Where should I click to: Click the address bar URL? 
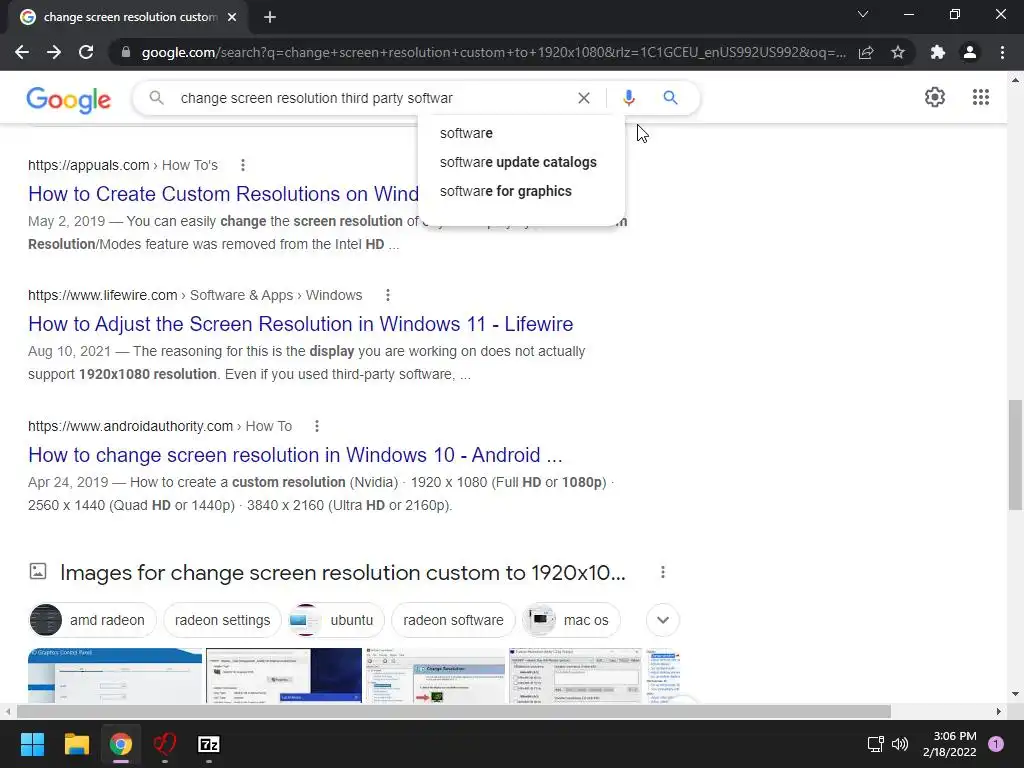(x=494, y=52)
